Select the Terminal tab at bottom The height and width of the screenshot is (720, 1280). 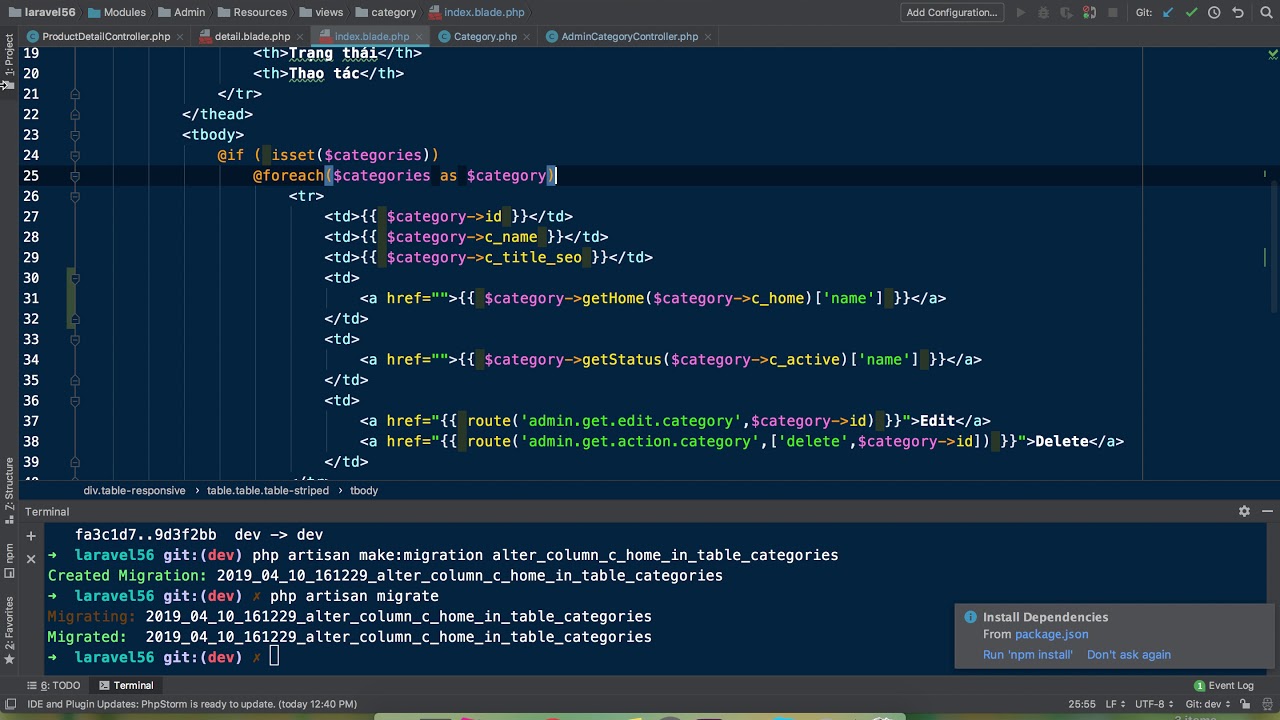pos(126,686)
